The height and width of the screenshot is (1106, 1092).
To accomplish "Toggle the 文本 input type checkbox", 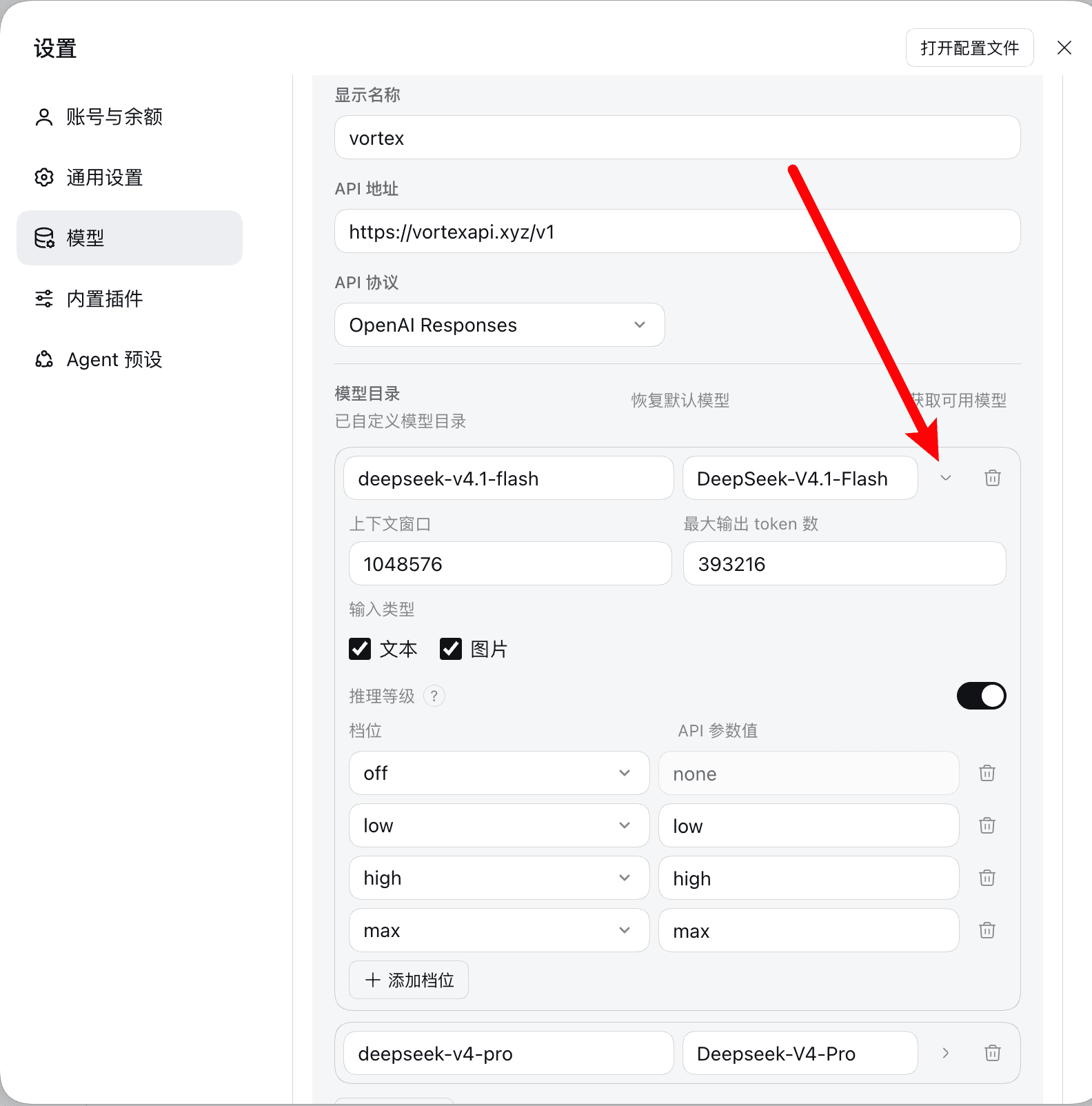I will coord(360,649).
